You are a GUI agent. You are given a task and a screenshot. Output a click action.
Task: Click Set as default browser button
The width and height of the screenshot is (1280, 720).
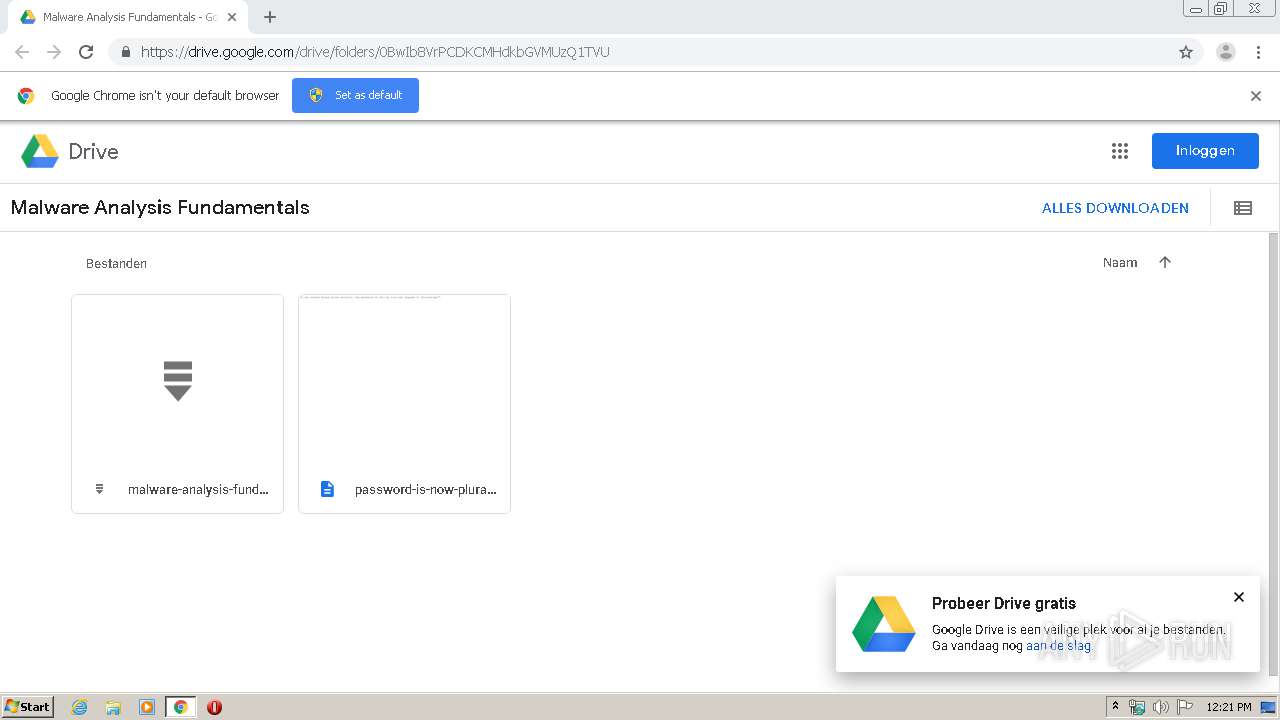coord(355,96)
